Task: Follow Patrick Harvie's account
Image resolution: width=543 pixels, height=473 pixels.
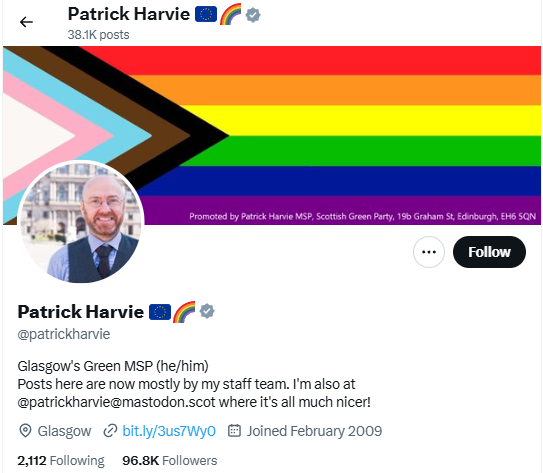Action: coord(489,252)
